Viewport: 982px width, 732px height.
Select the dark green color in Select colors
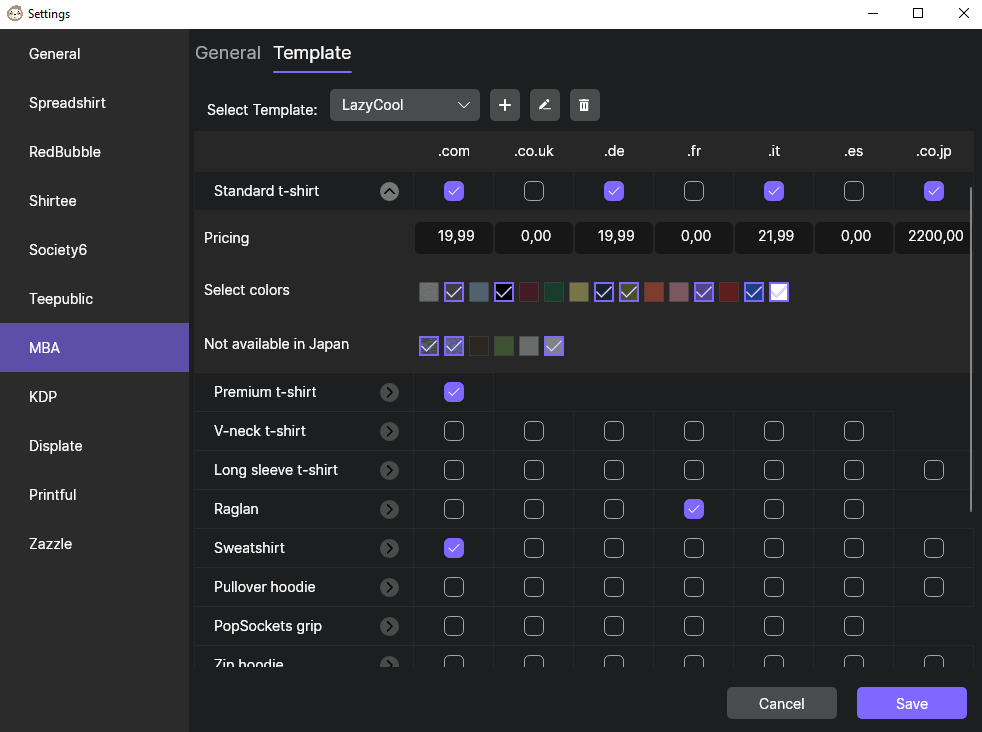click(554, 292)
